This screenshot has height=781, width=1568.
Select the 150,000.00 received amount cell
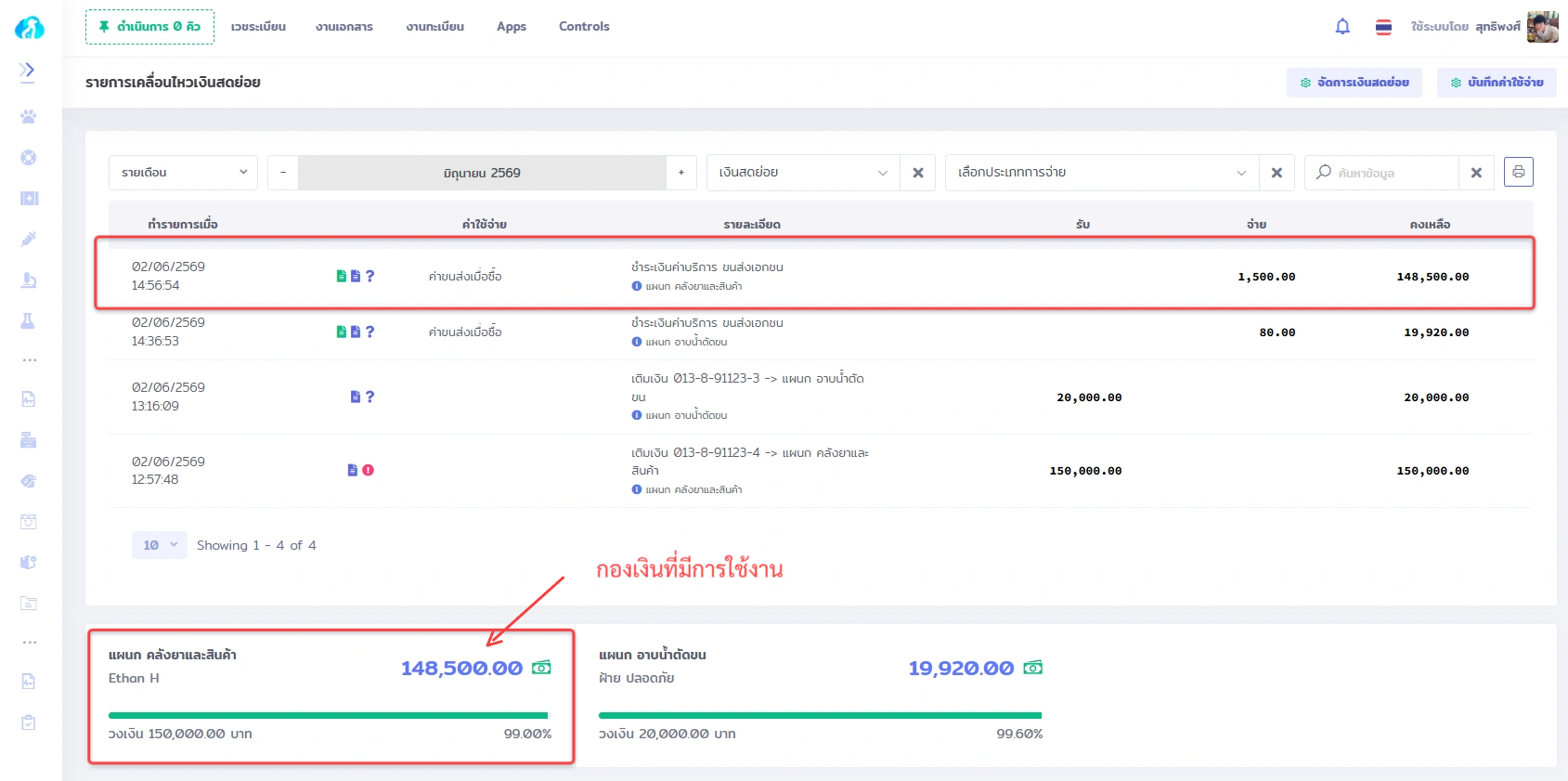pyautogui.click(x=1085, y=471)
